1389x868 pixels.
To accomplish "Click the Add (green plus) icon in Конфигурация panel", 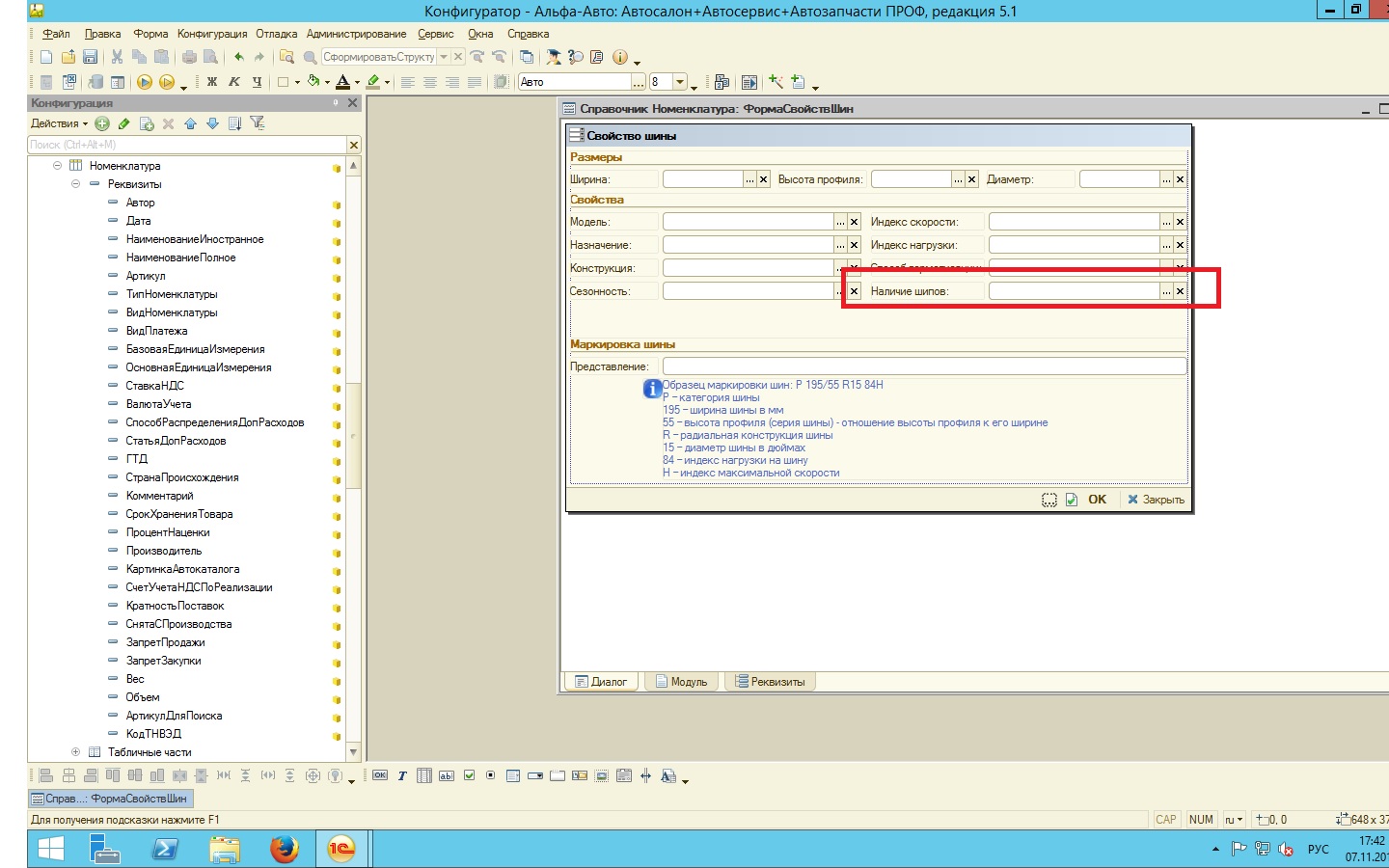I will coord(102,123).
